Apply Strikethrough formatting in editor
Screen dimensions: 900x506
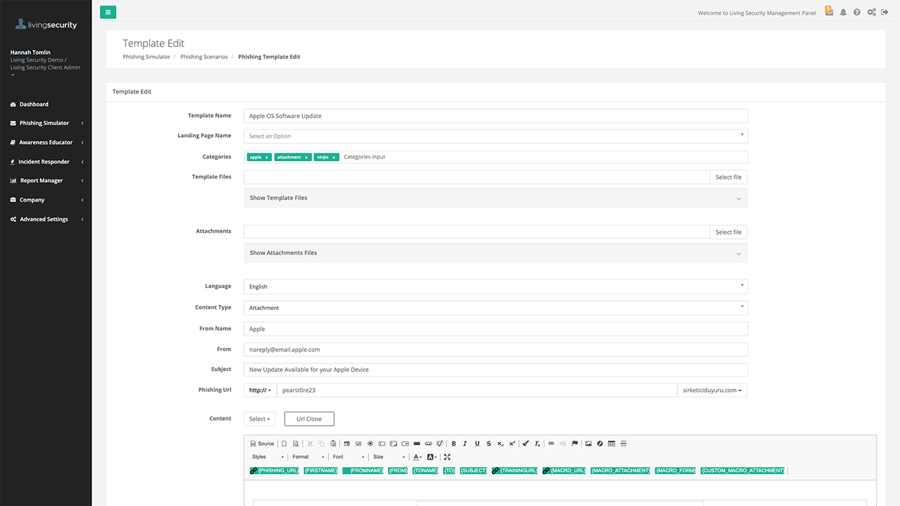coord(488,443)
